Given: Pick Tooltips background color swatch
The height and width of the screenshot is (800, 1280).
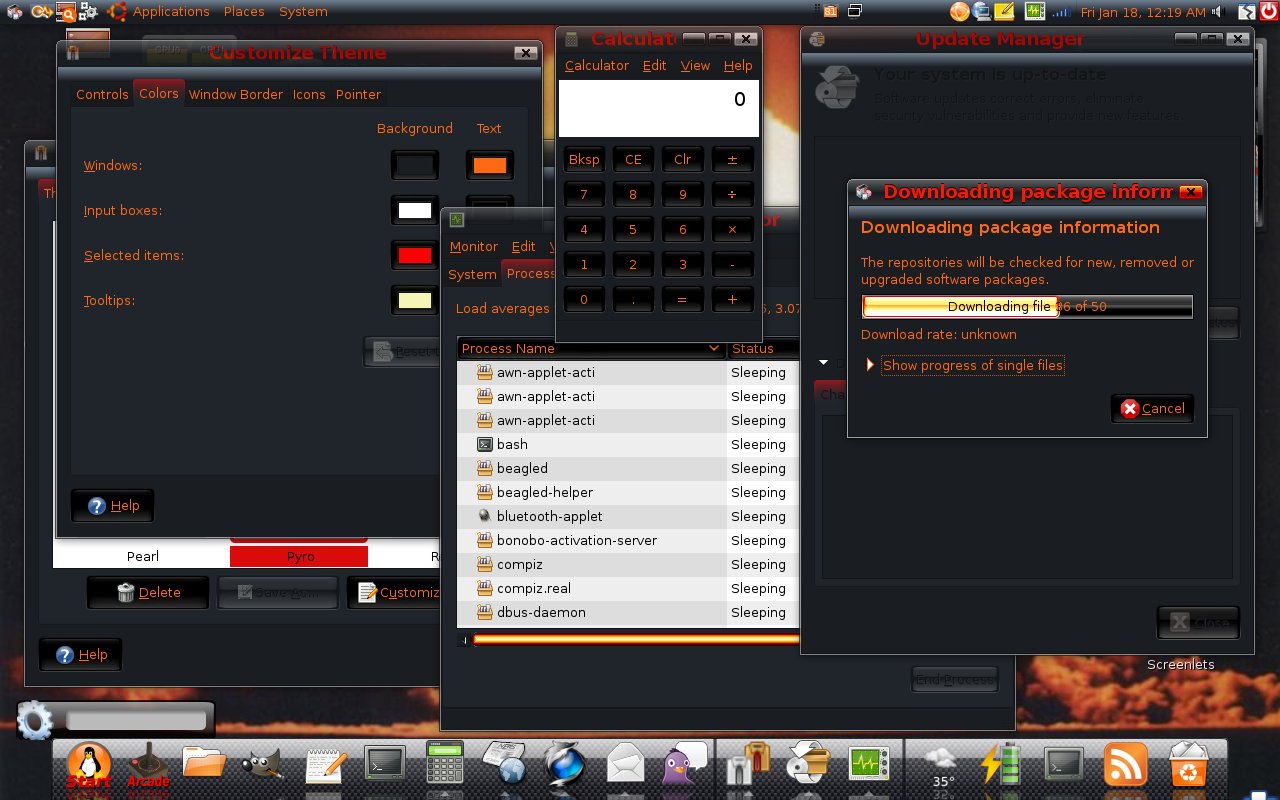Looking at the screenshot, I should (x=415, y=300).
